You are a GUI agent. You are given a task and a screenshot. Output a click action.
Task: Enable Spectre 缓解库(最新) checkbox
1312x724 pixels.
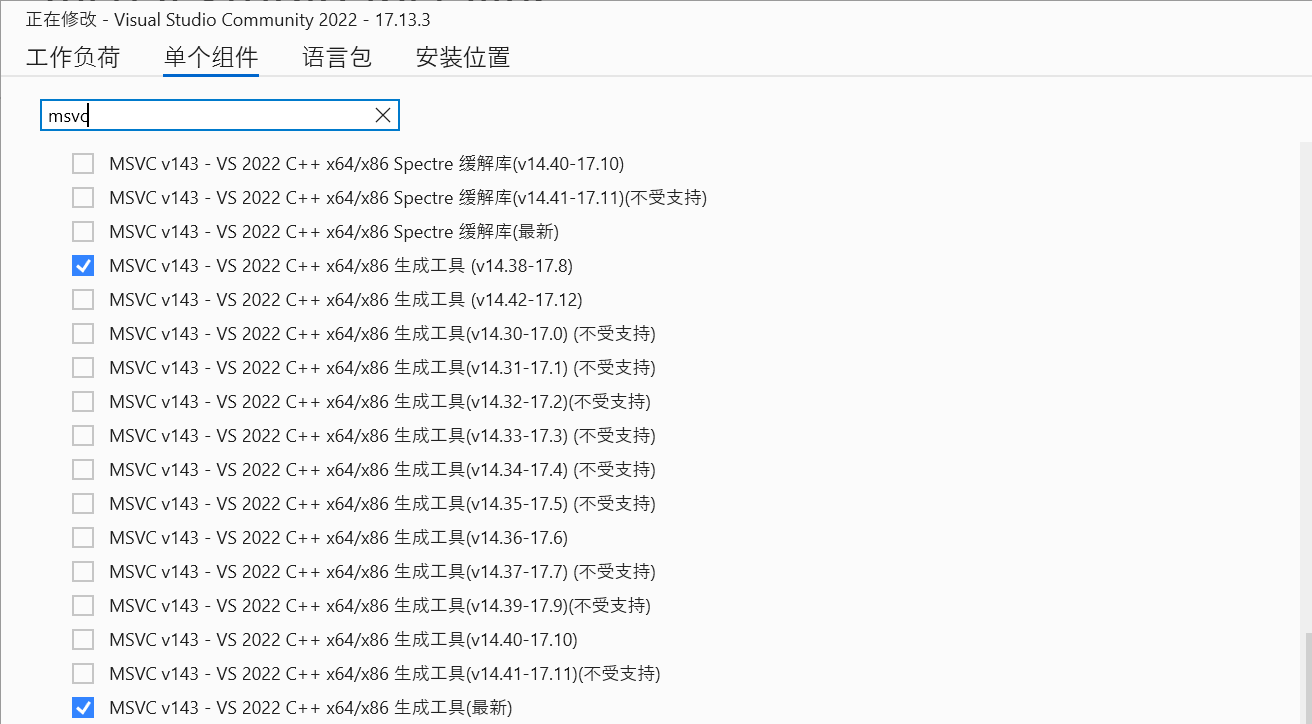pos(83,231)
